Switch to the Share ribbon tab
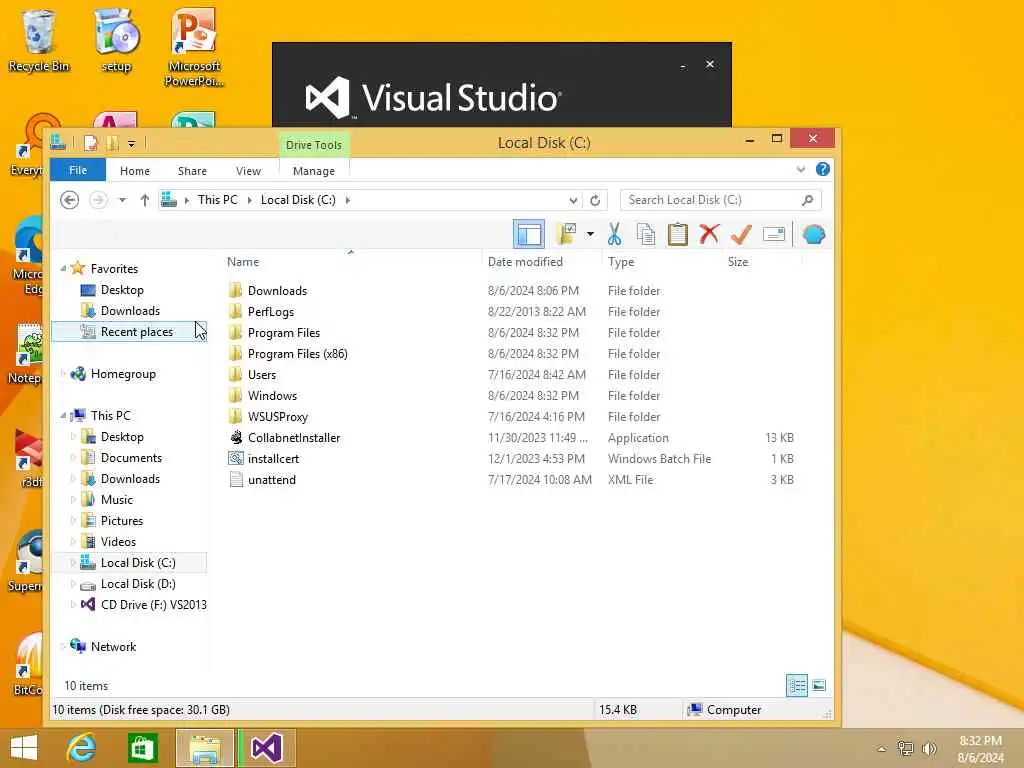The height and width of the screenshot is (768, 1024). point(192,170)
